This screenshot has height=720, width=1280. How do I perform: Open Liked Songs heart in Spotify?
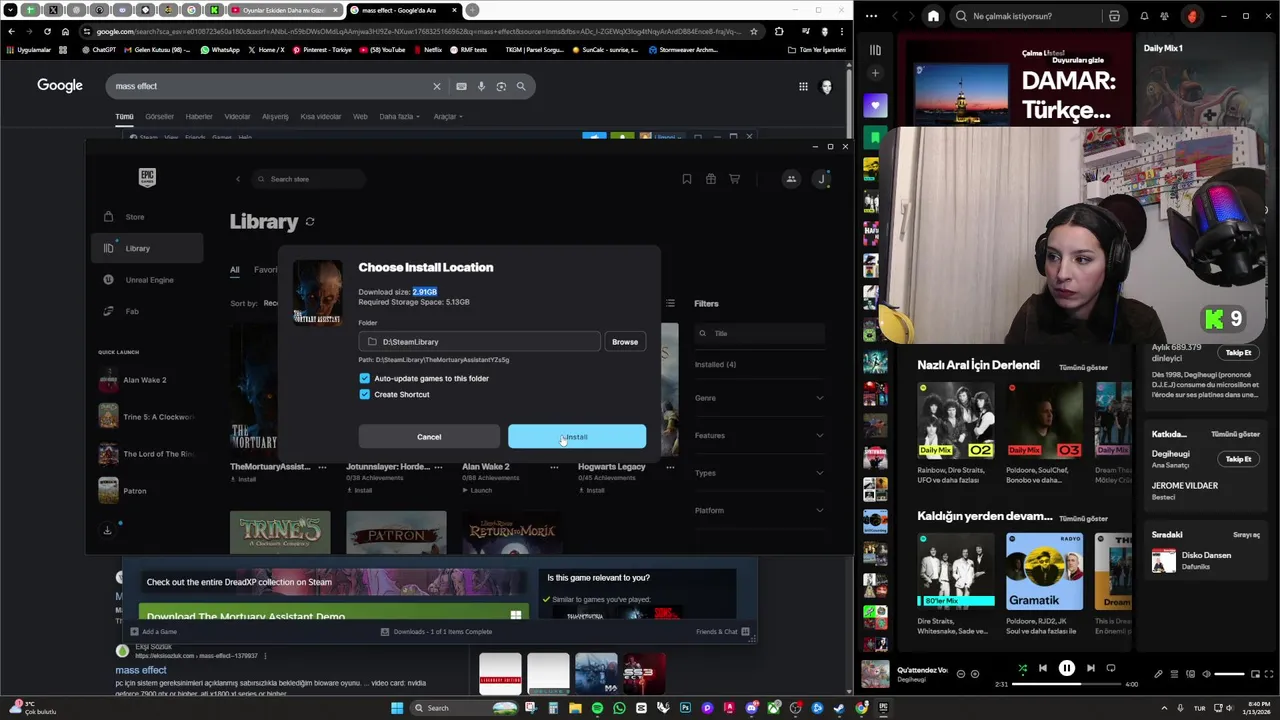(x=875, y=105)
